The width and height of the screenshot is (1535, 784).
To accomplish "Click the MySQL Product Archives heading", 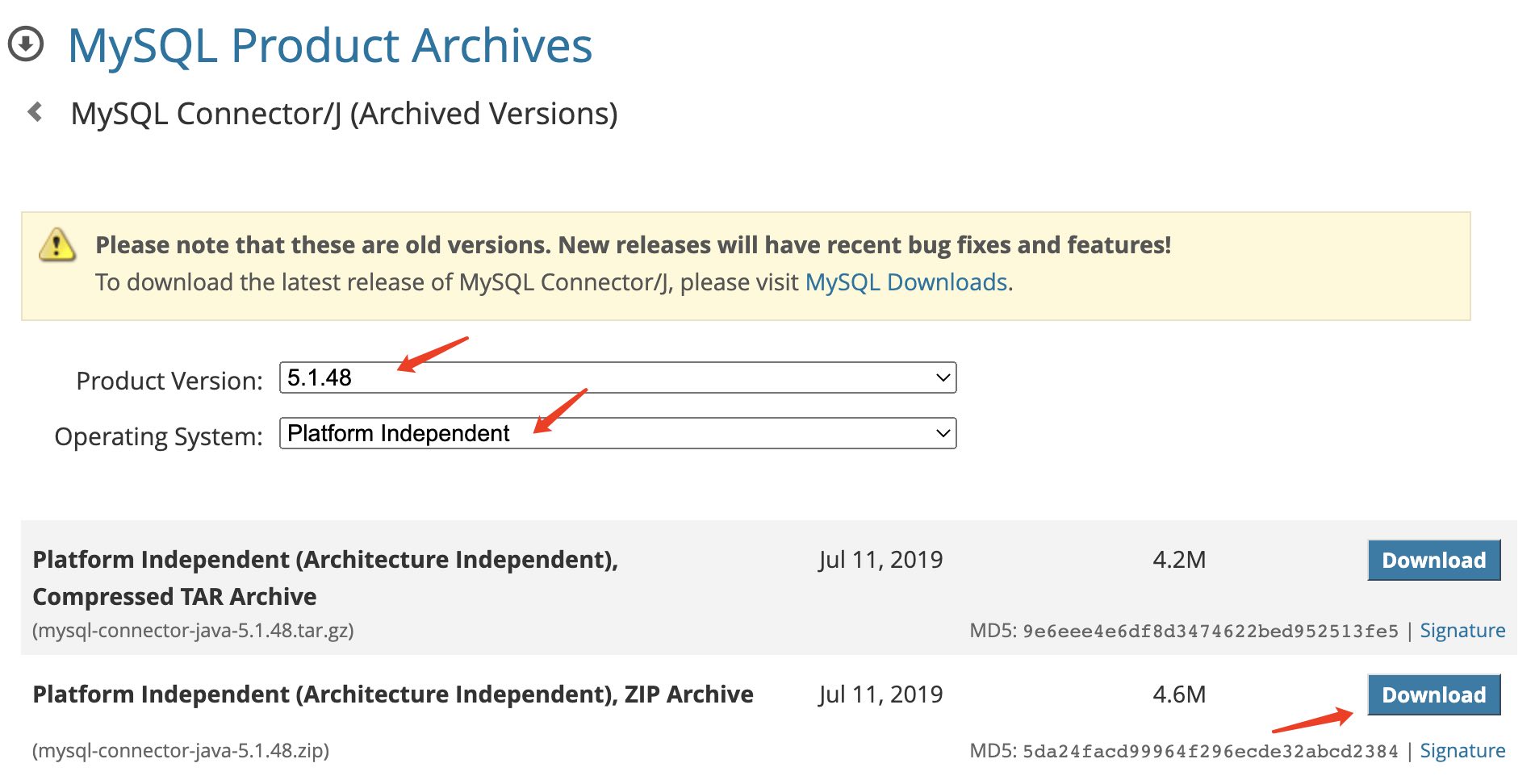I will pyautogui.click(x=330, y=45).
